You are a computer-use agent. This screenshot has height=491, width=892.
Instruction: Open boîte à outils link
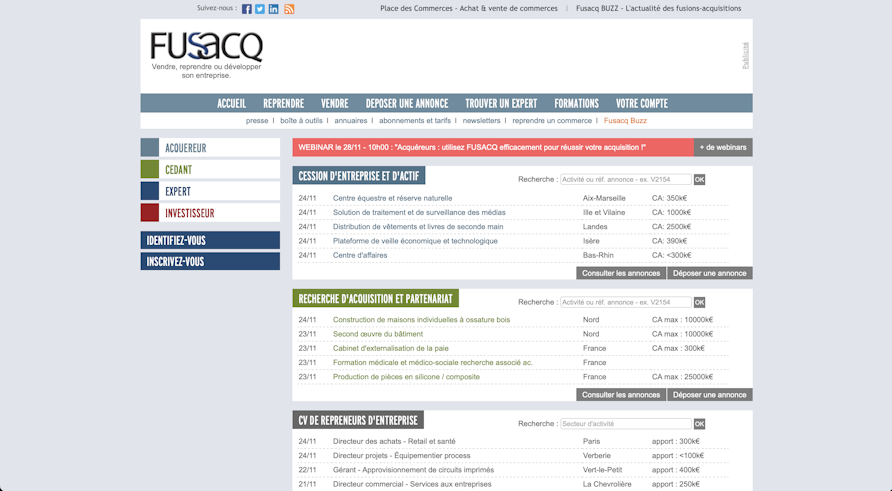[301, 121]
